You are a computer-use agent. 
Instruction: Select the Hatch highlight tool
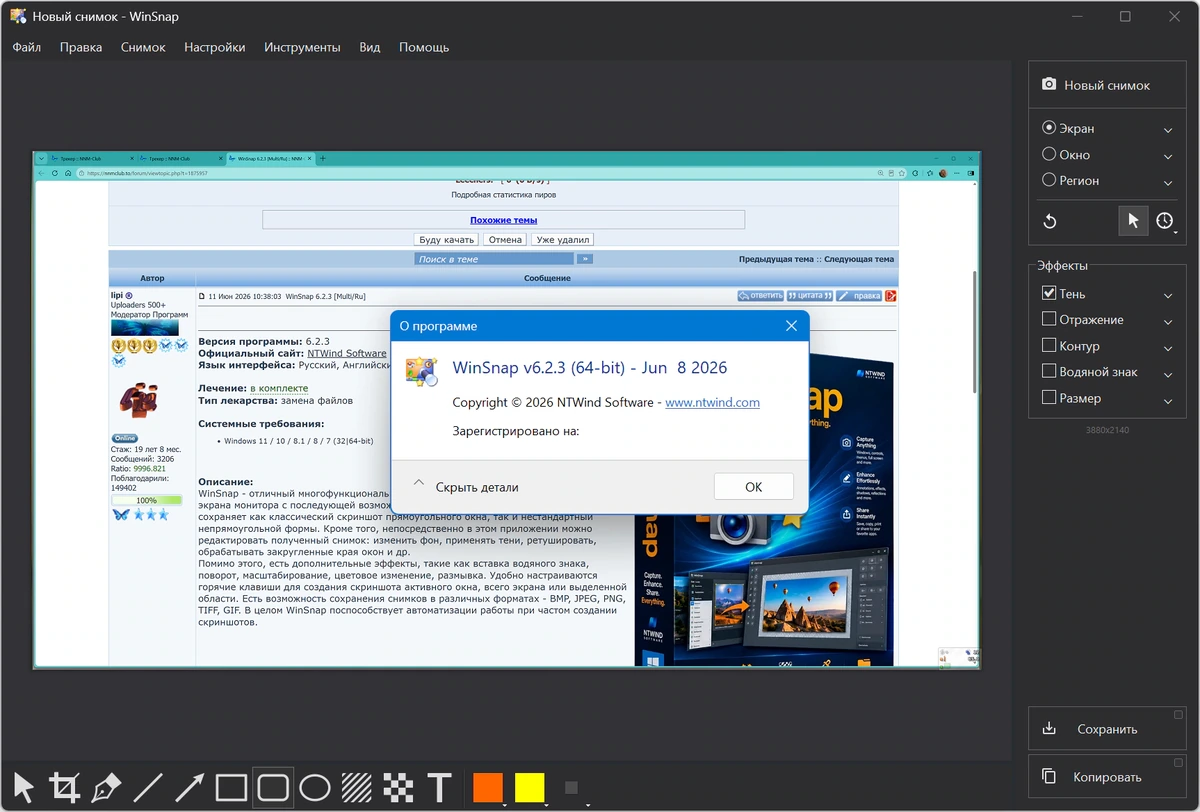click(357, 788)
